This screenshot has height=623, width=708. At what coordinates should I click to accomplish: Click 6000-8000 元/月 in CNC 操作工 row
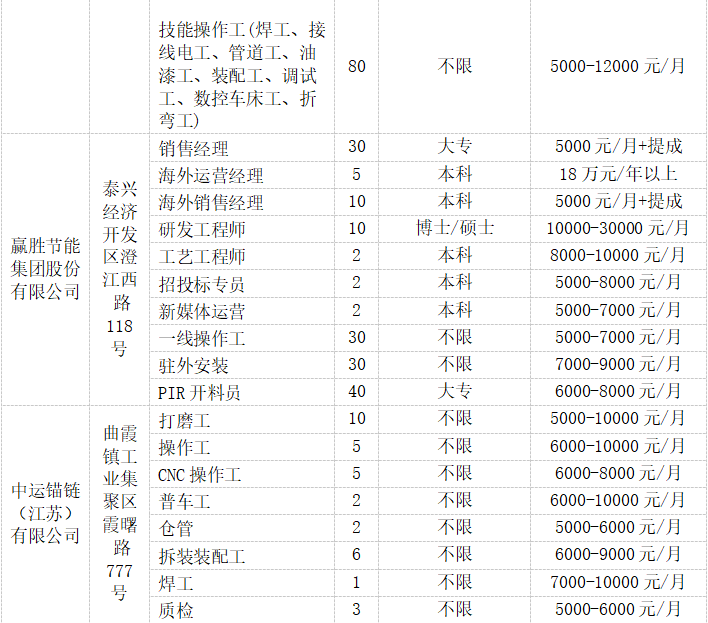point(618,473)
